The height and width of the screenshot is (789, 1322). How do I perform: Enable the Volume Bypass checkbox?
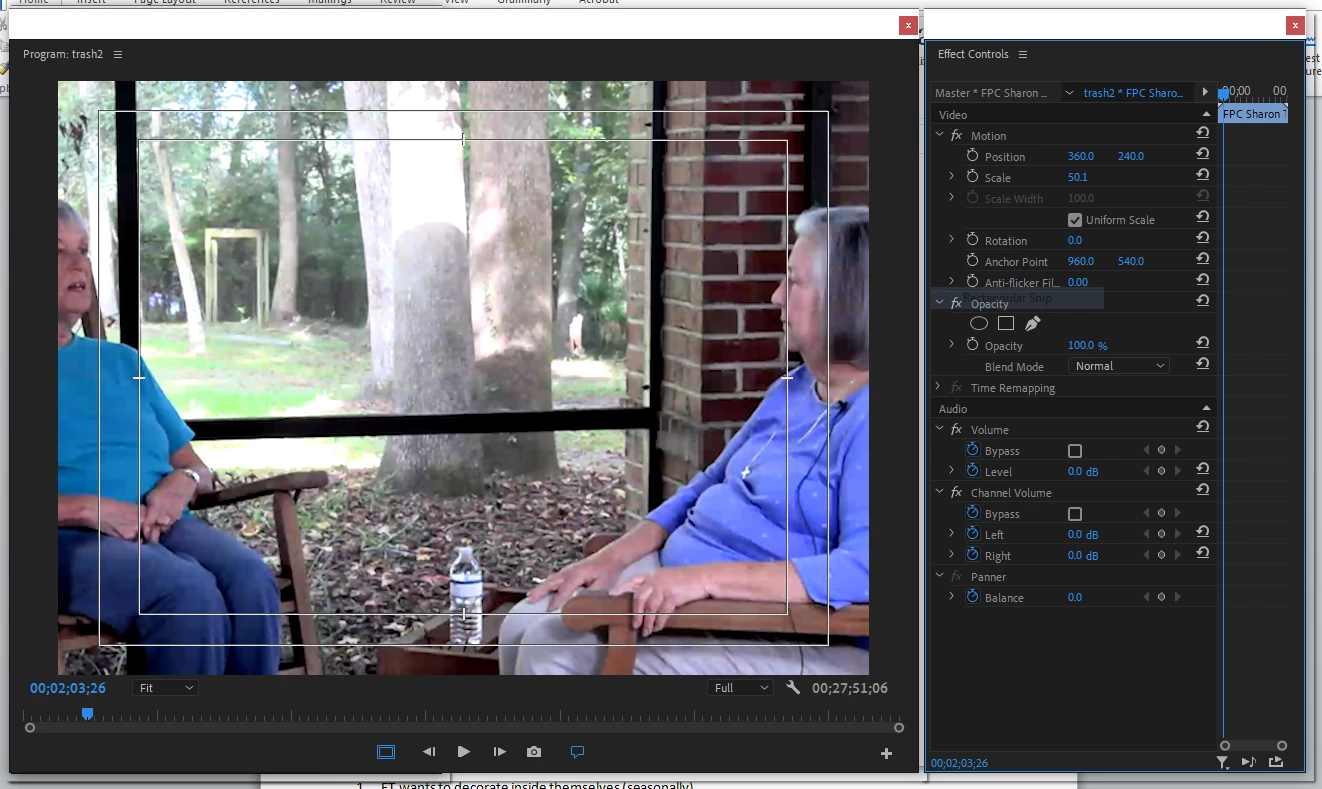point(1075,451)
